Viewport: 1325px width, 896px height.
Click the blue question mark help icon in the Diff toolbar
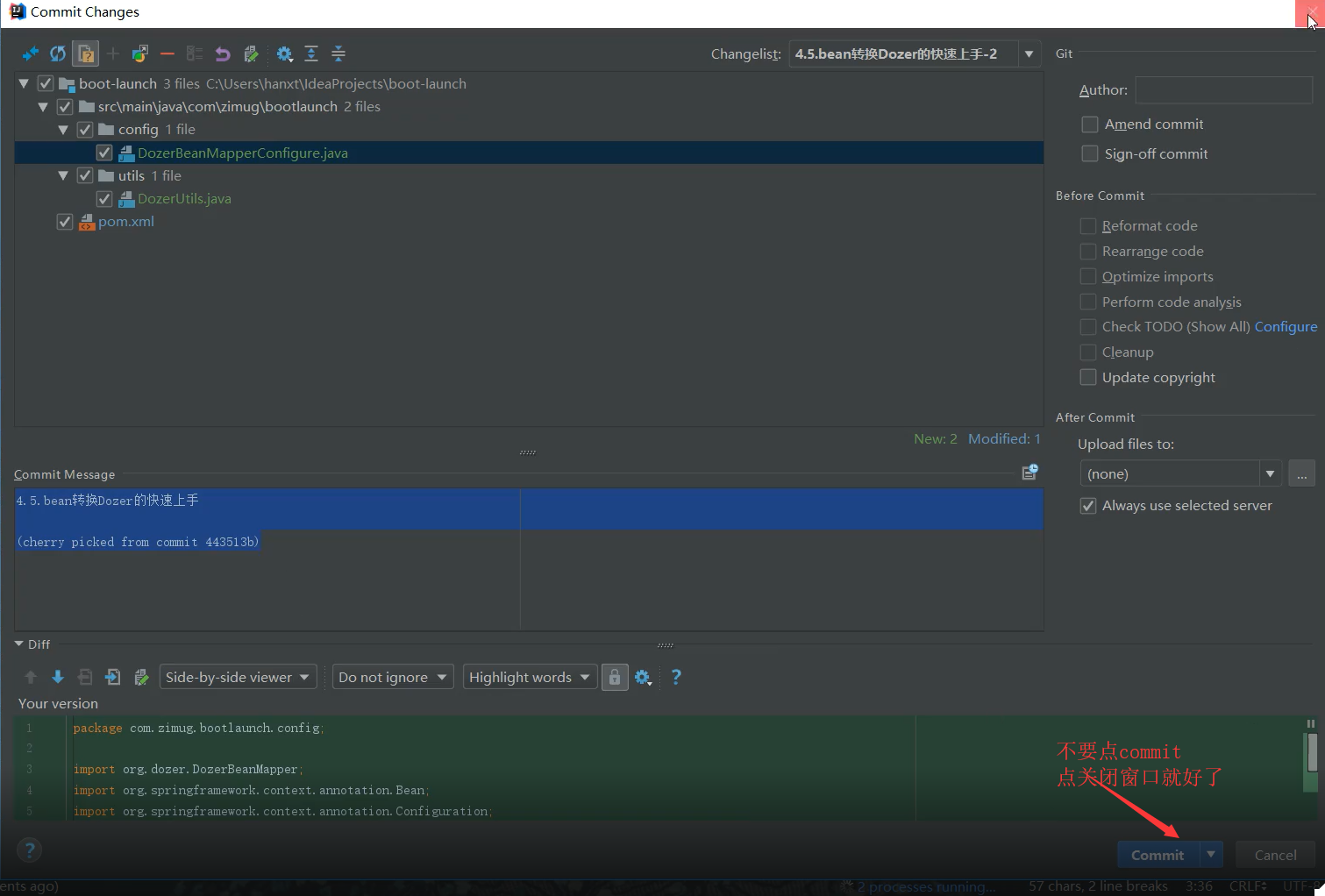(676, 677)
